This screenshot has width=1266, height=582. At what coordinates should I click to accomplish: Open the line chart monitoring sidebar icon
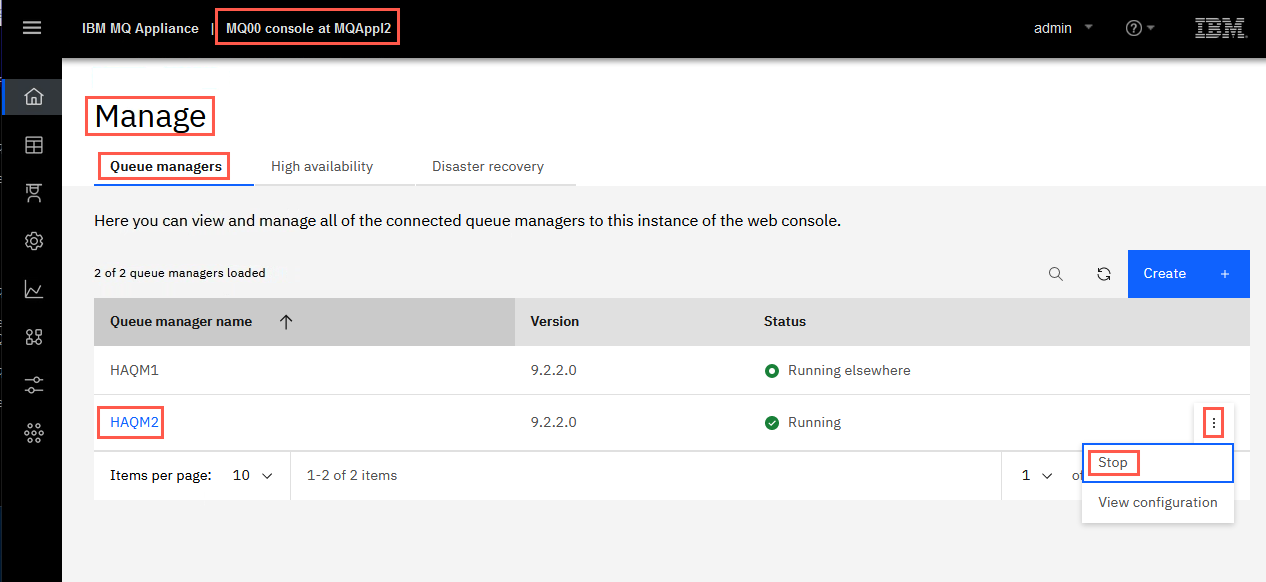[x=34, y=289]
